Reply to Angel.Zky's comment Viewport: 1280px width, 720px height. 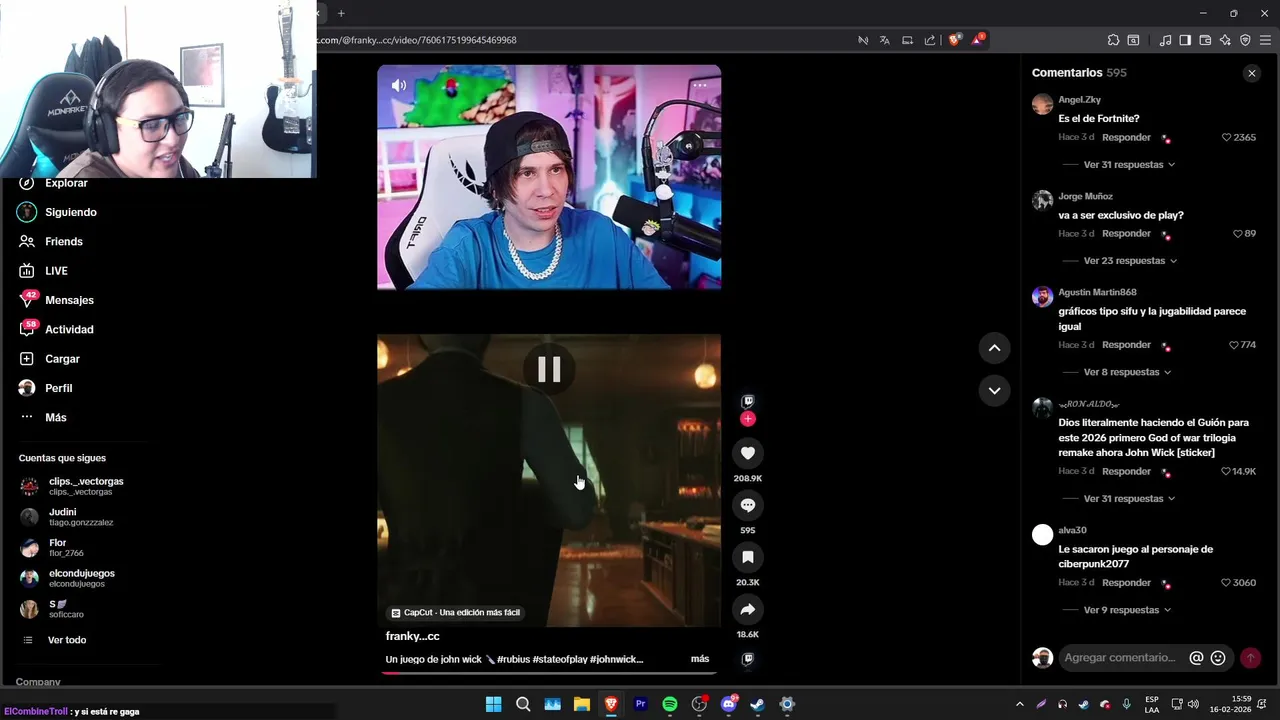[x=1126, y=137]
